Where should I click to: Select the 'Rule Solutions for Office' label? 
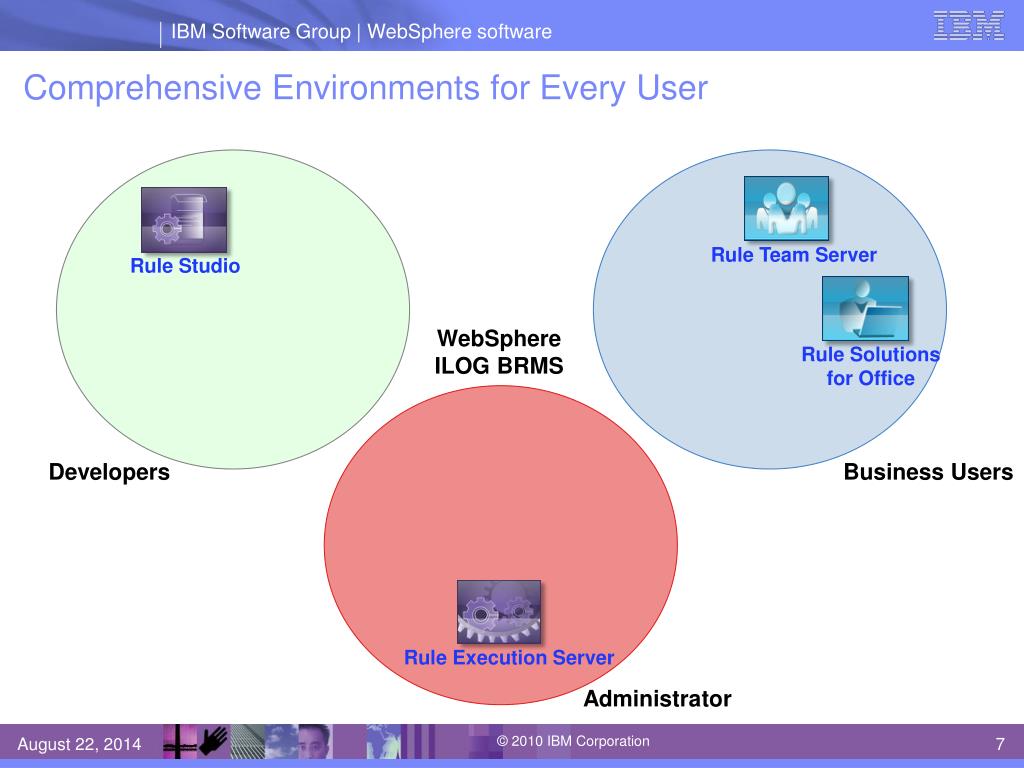click(871, 366)
